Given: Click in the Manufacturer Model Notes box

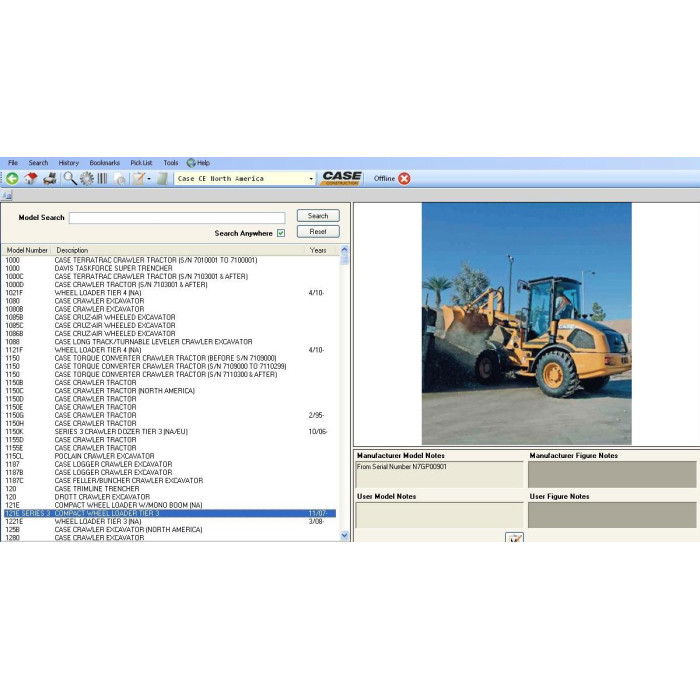Looking at the screenshot, I should tap(439, 474).
